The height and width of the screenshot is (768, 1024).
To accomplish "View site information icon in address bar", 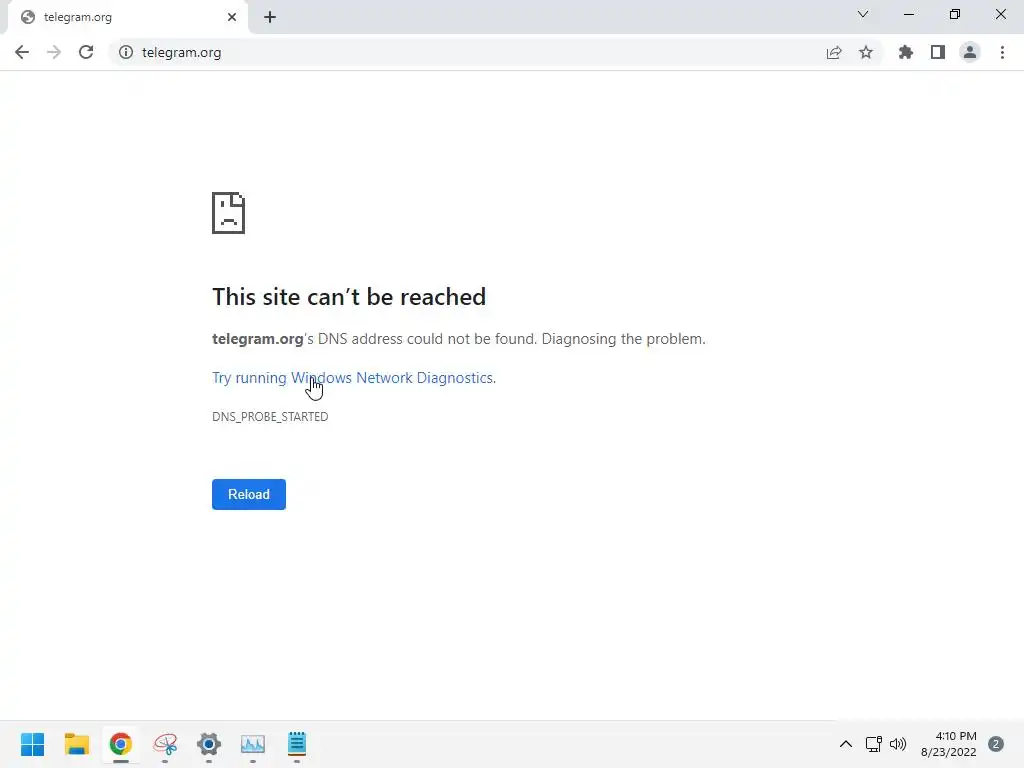I will coord(126,52).
